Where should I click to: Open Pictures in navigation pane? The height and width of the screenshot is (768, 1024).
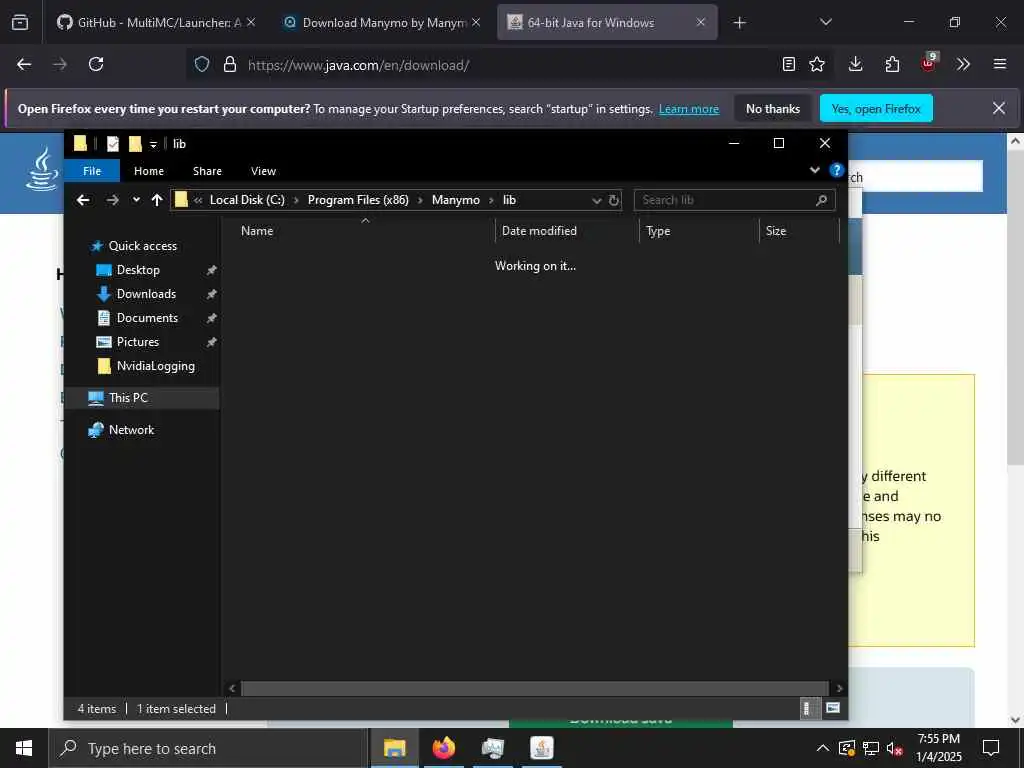click(x=138, y=342)
